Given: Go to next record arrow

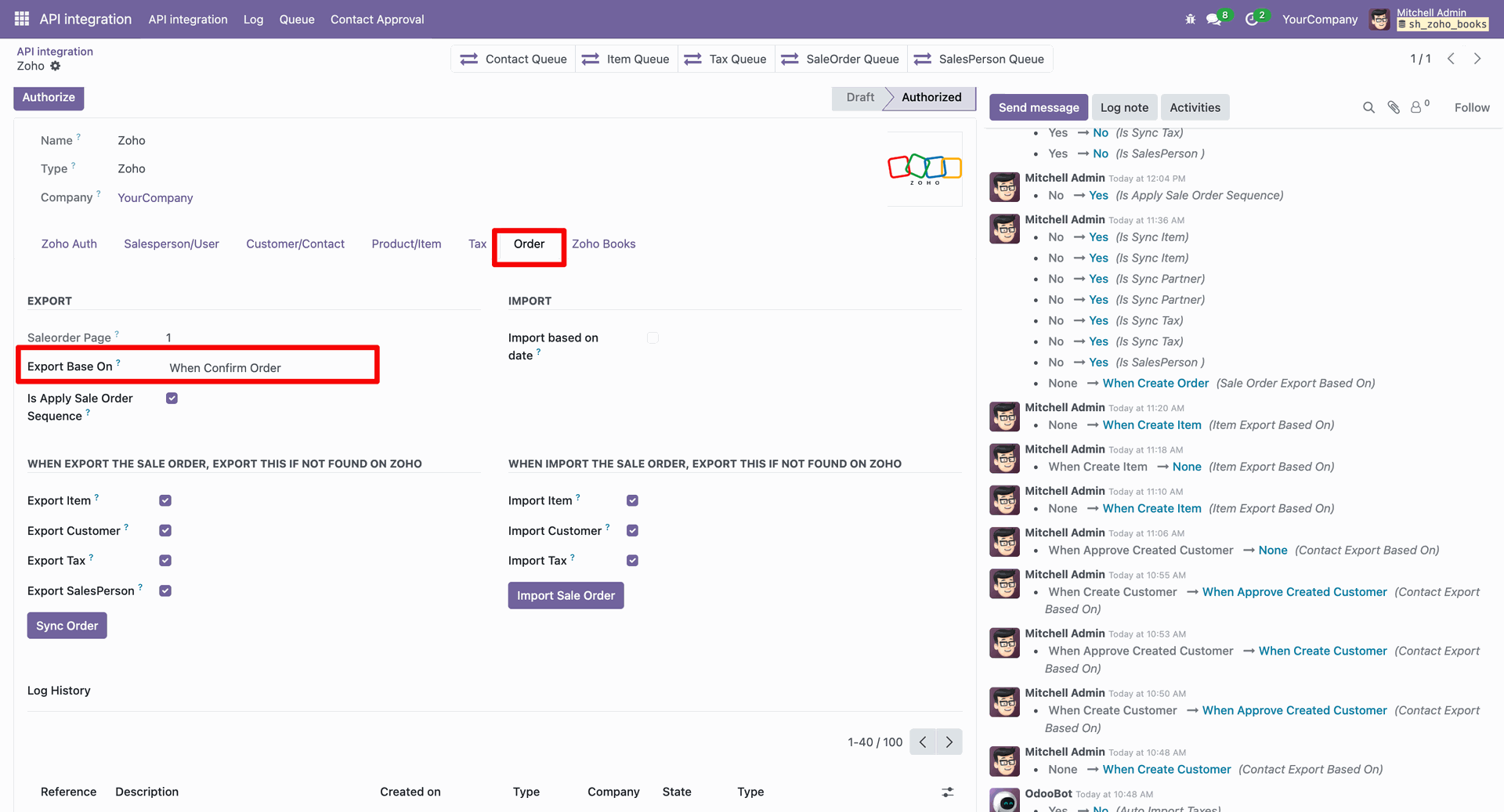Looking at the screenshot, I should 1477,59.
